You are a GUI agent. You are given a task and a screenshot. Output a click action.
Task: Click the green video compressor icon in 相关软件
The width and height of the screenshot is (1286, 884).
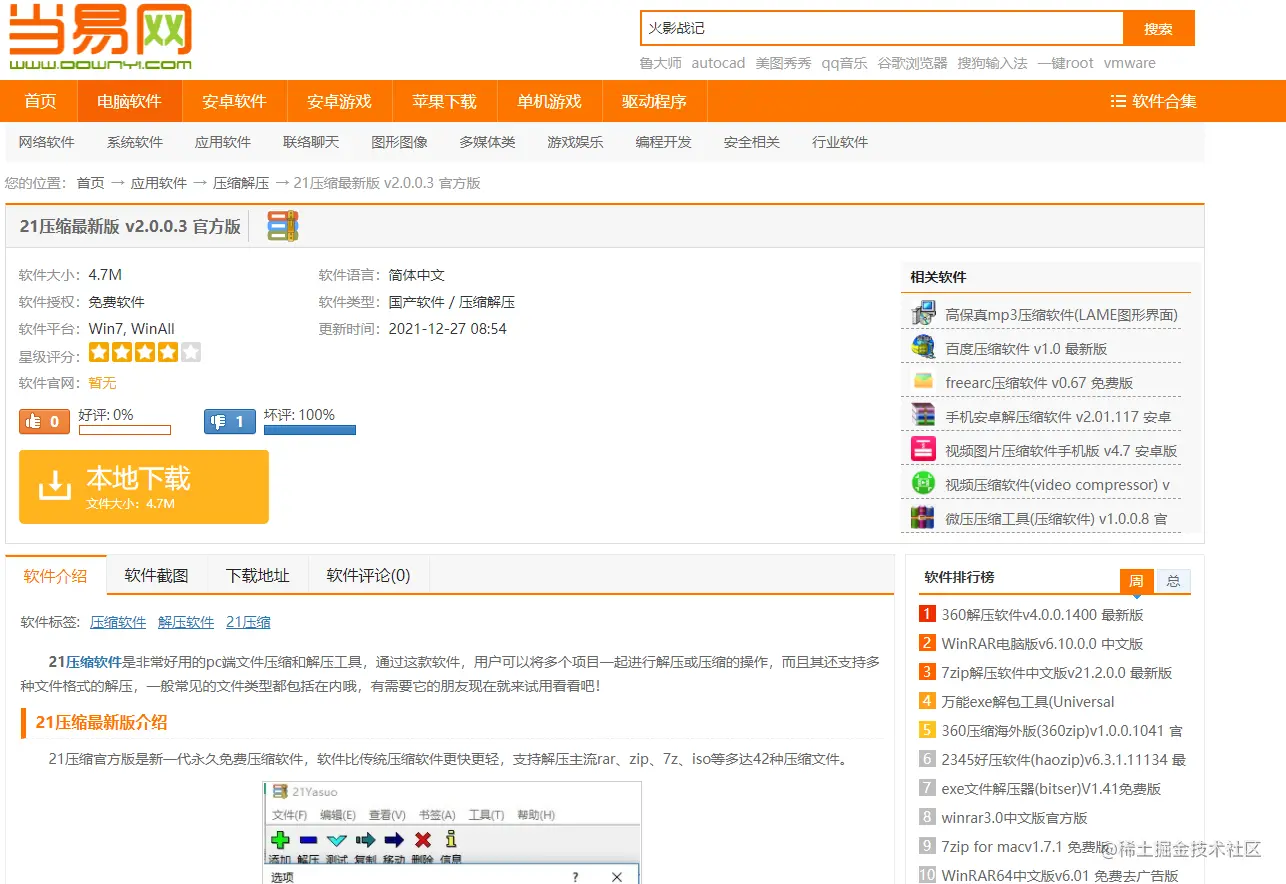coord(922,484)
